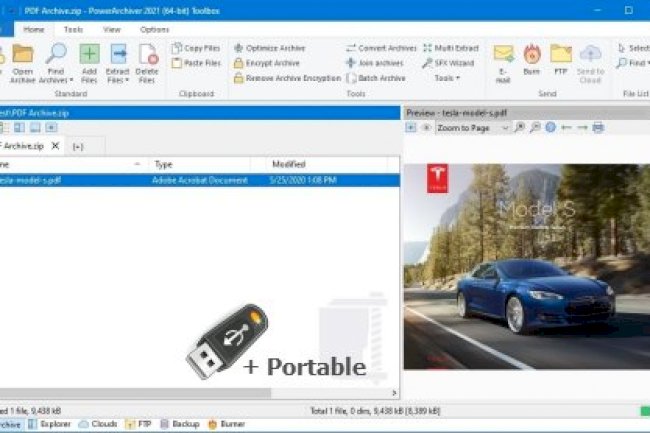Viewport: 650px width, 433px height.
Task: Go to next page with the right arrow
Action: click(582, 128)
